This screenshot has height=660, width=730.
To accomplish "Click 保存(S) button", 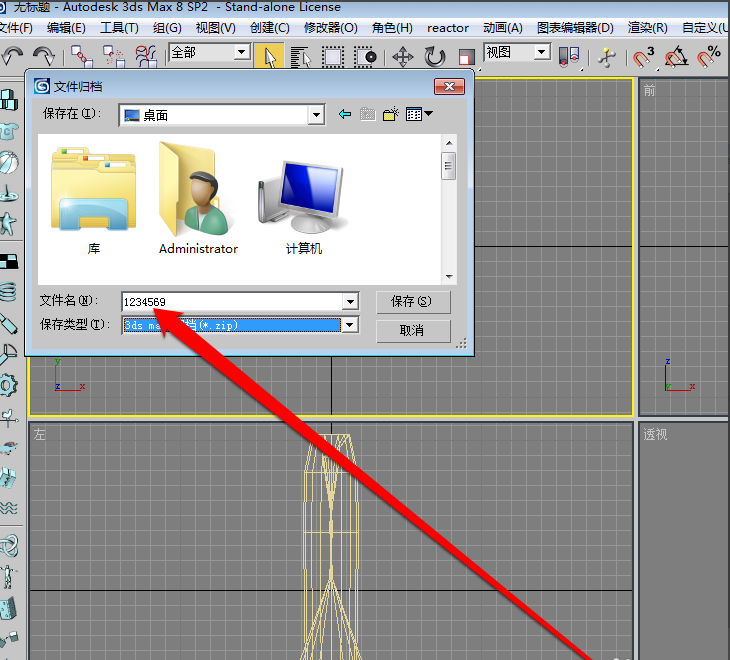I will pos(413,302).
